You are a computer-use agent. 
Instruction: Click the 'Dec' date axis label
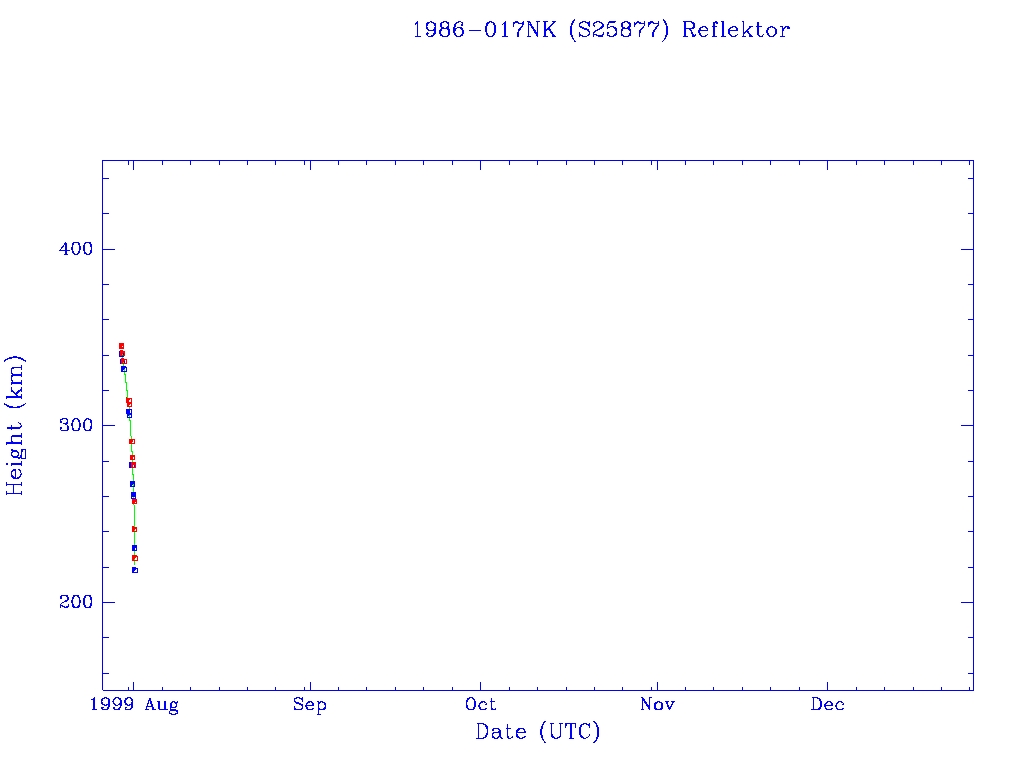click(x=828, y=705)
